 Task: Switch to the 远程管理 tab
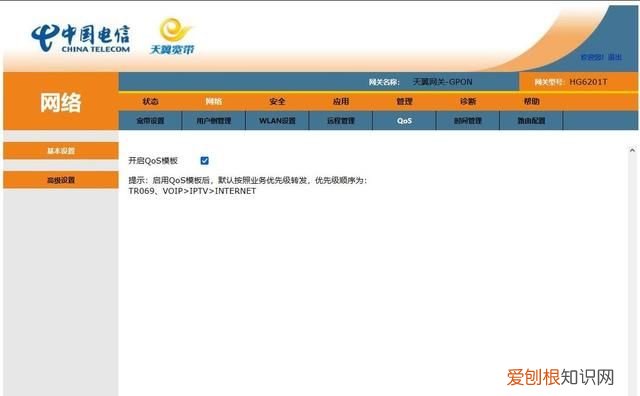pyautogui.click(x=341, y=121)
